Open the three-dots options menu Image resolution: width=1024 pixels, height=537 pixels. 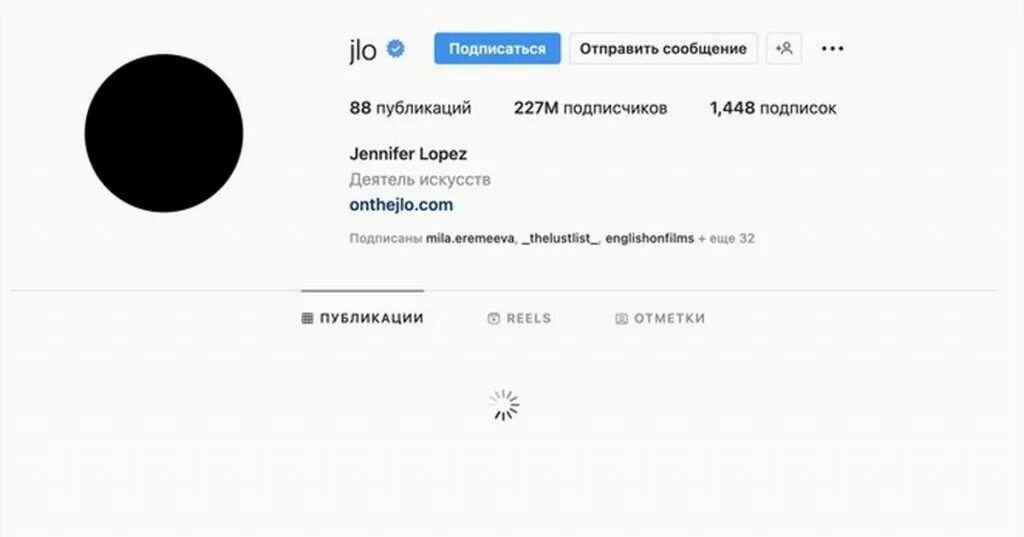click(832, 48)
